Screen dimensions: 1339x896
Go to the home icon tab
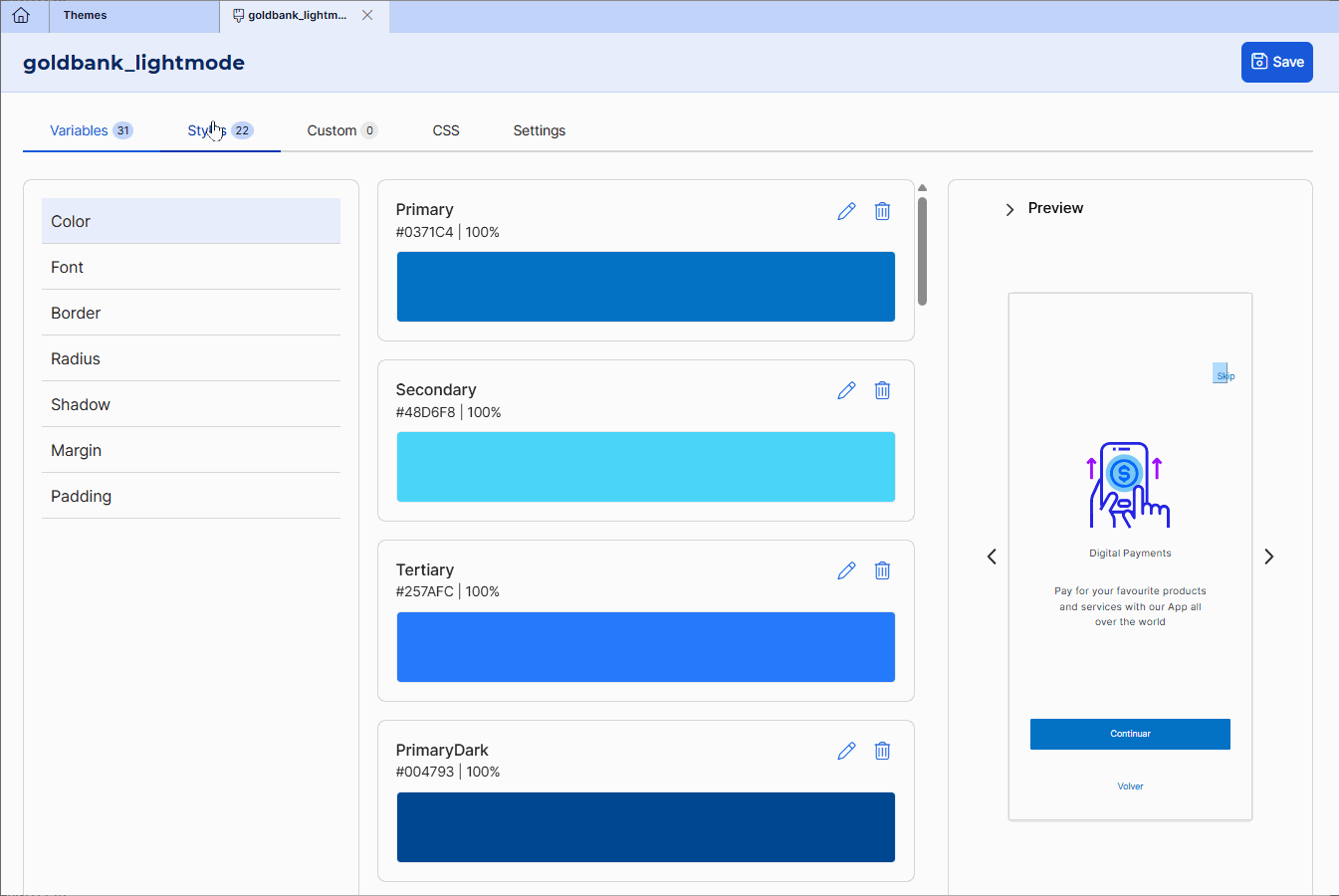pos(21,16)
